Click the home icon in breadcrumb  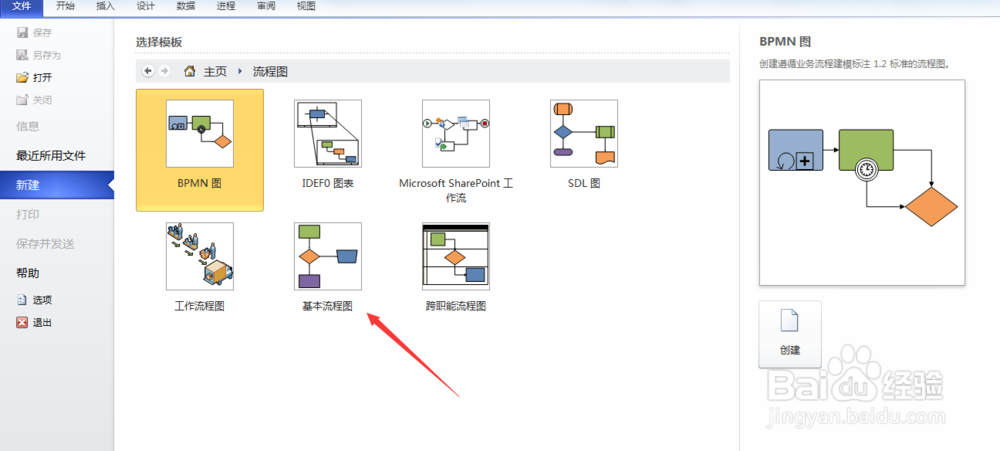coord(189,71)
